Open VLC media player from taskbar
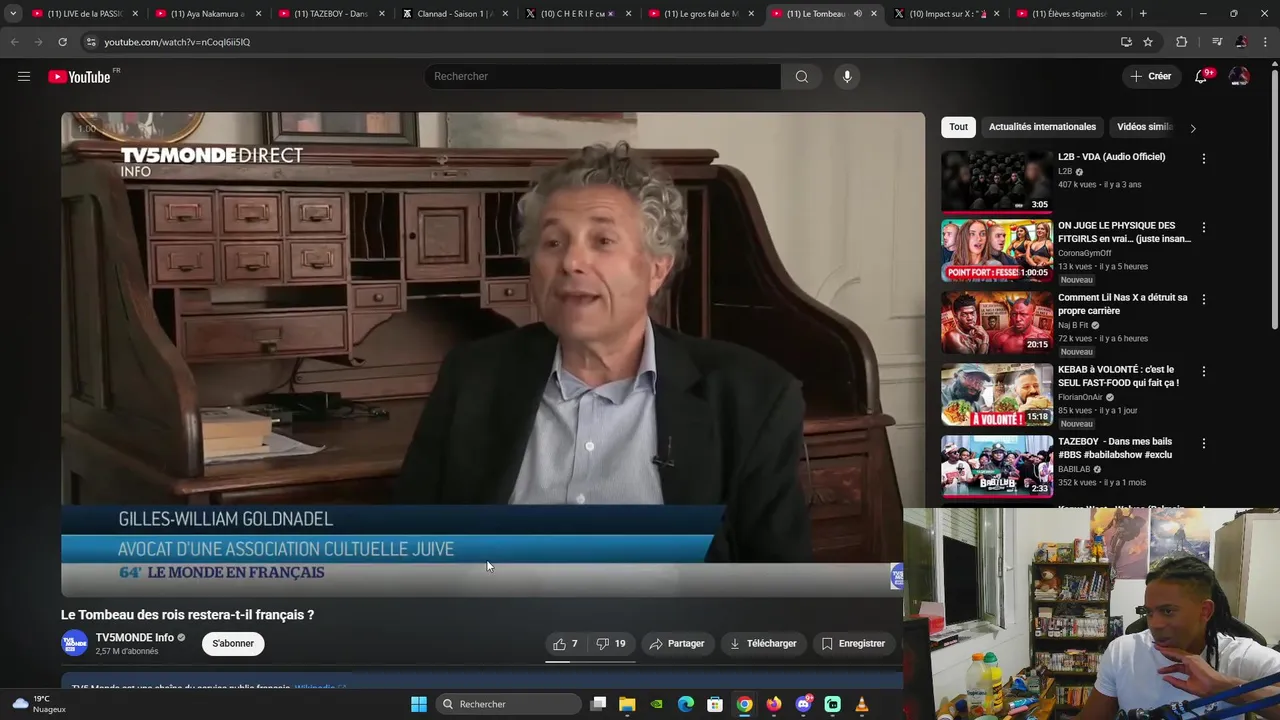The image size is (1280, 720). click(x=862, y=704)
